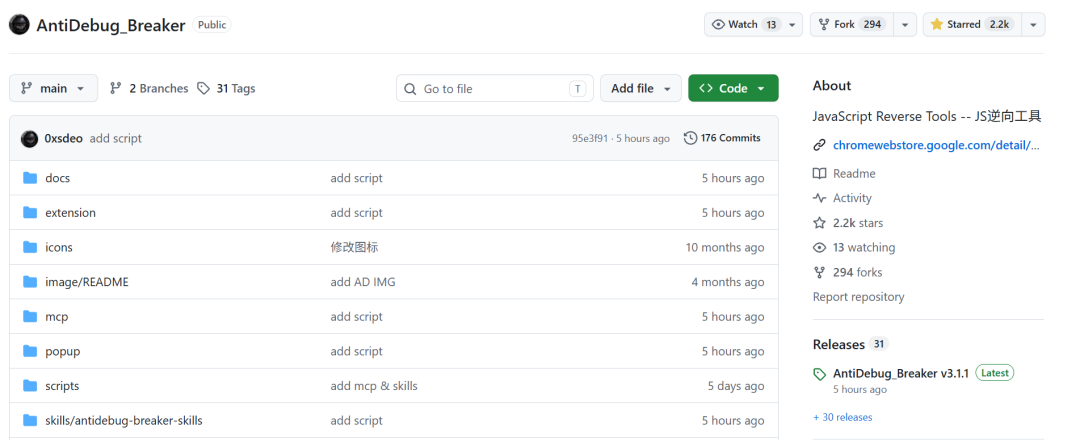This screenshot has height=440, width=1080.
Task: Click the 5 days ago timestamp
Action: (x=736, y=386)
